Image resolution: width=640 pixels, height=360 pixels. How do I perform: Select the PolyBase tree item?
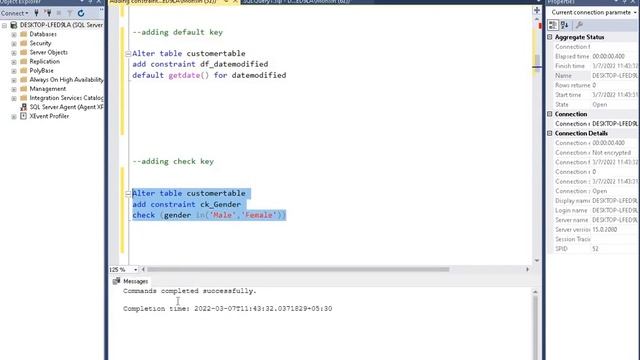point(41,71)
